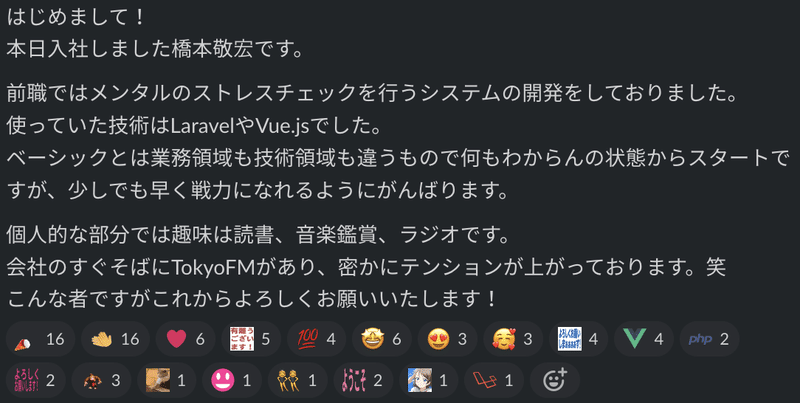Toggle the red Laravel logo reaction
This screenshot has height=403, width=800.
coord(494,380)
